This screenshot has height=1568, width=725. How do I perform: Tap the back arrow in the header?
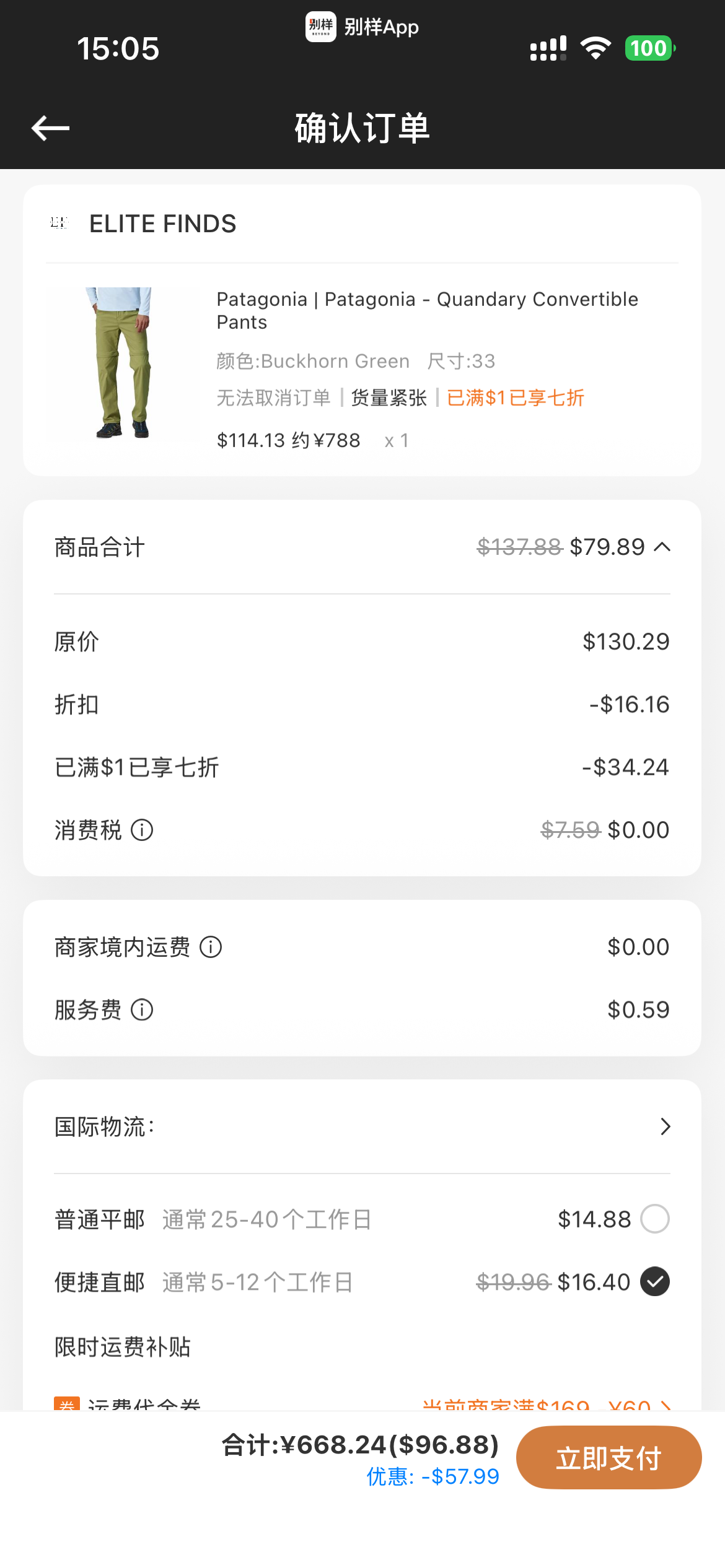pyautogui.click(x=50, y=128)
